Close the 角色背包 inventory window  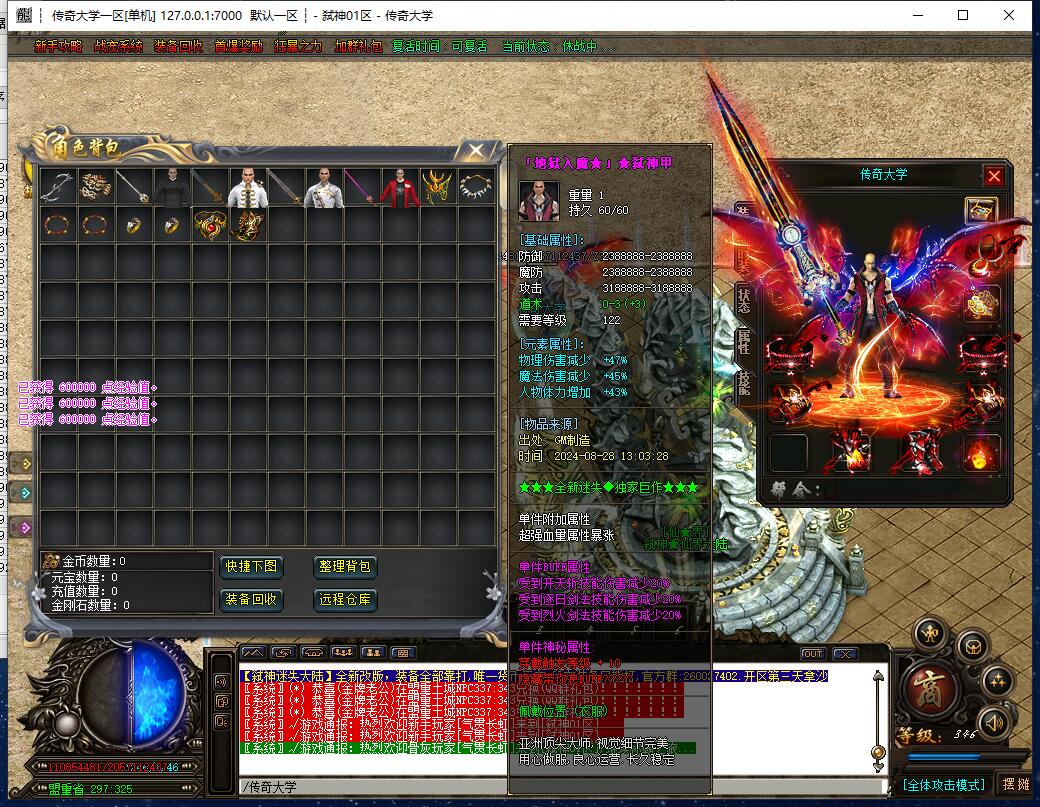pyautogui.click(x=476, y=151)
